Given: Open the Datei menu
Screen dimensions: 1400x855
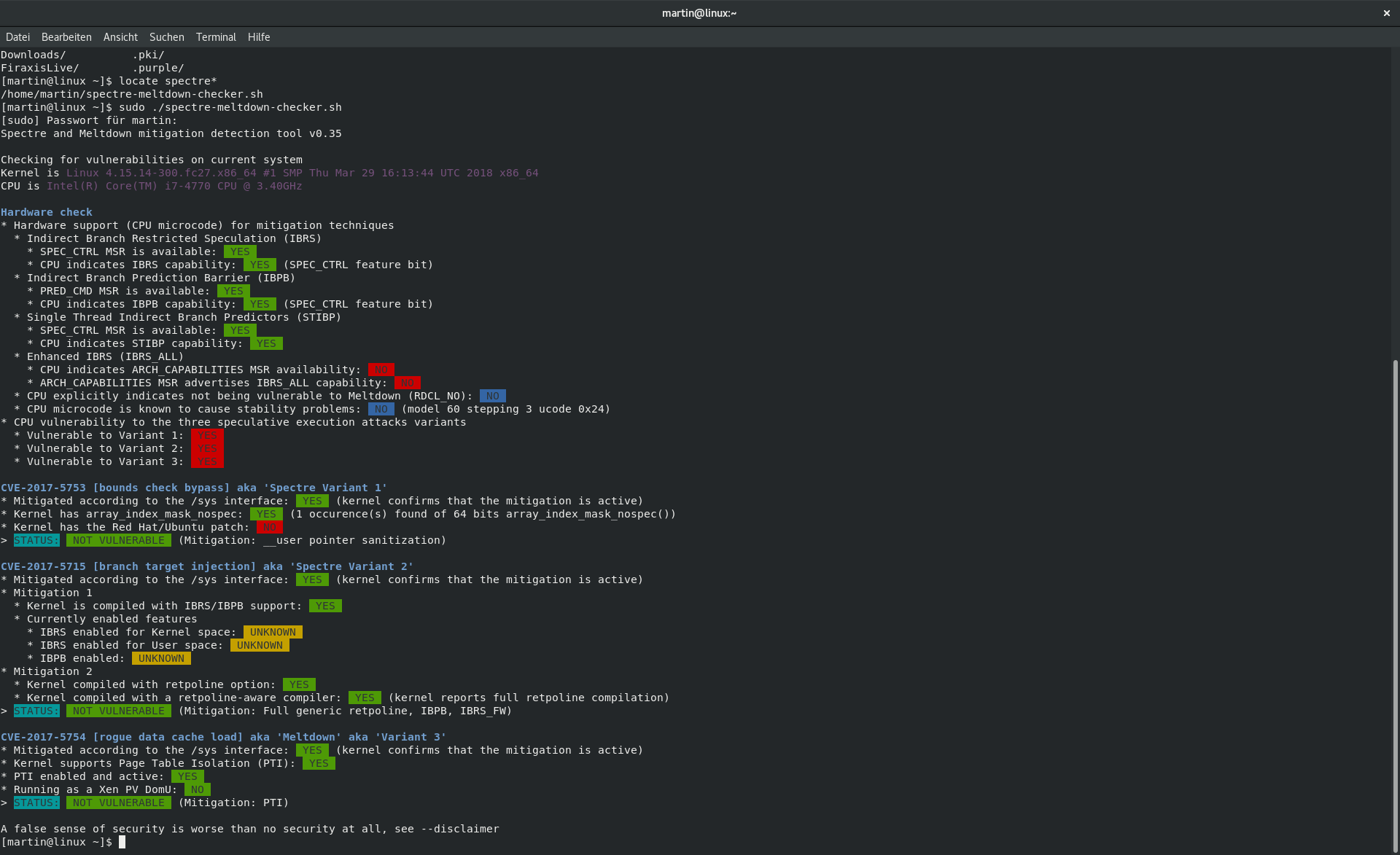Looking at the screenshot, I should tap(17, 37).
